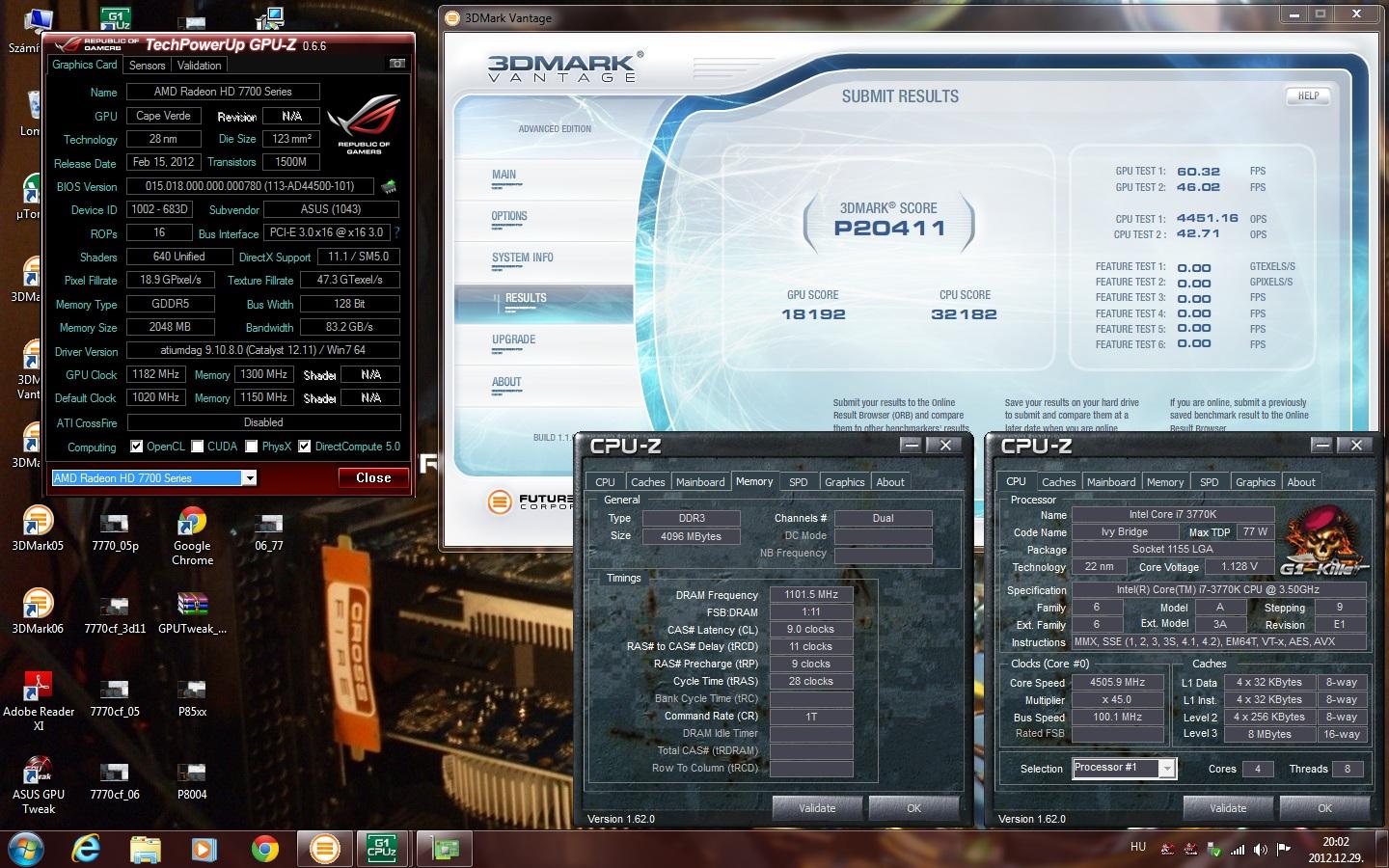This screenshot has width=1389, height=868.
Task: Click the DRAM Frequency value 1101.5 MHz
Action: click(811, 595)
